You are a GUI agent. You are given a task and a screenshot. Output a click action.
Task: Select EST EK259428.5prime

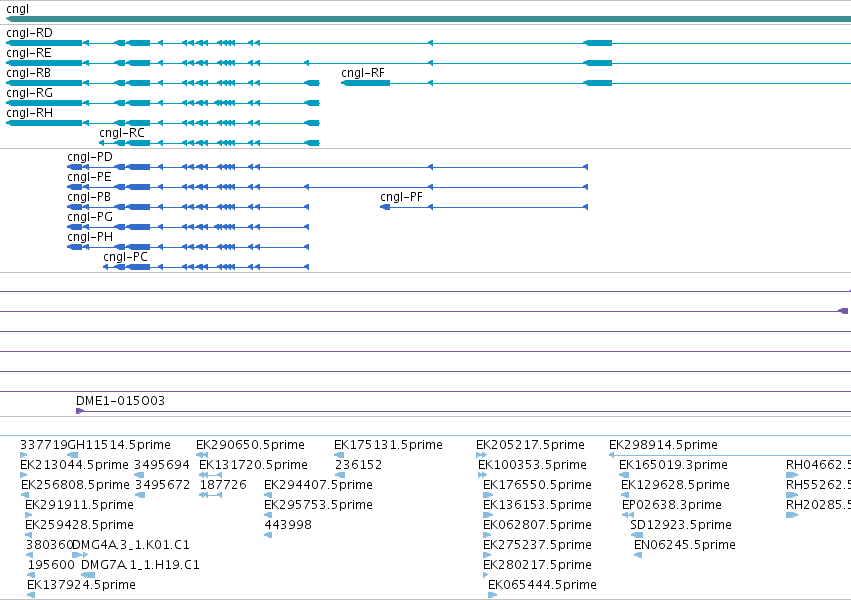click(79, 525)
